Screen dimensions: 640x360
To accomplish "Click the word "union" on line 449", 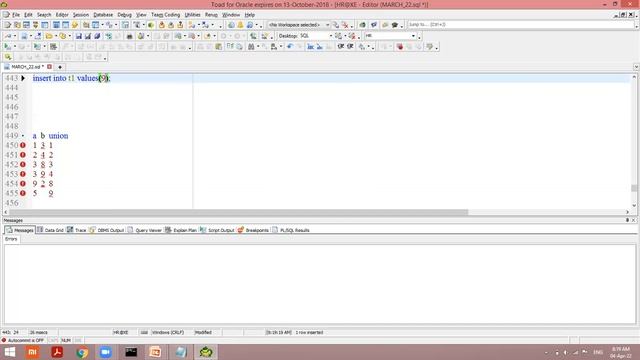I will click(x=58, y=136).
